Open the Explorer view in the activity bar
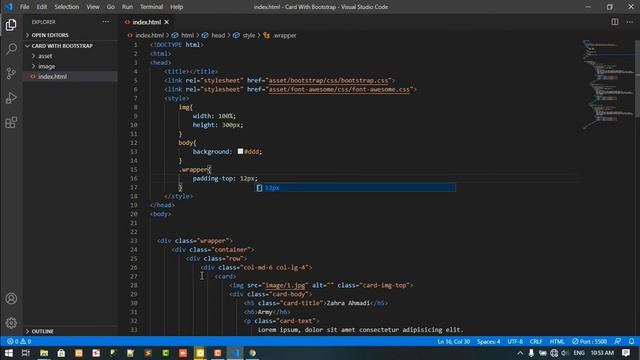640x360 pixels. click(11, 25)
